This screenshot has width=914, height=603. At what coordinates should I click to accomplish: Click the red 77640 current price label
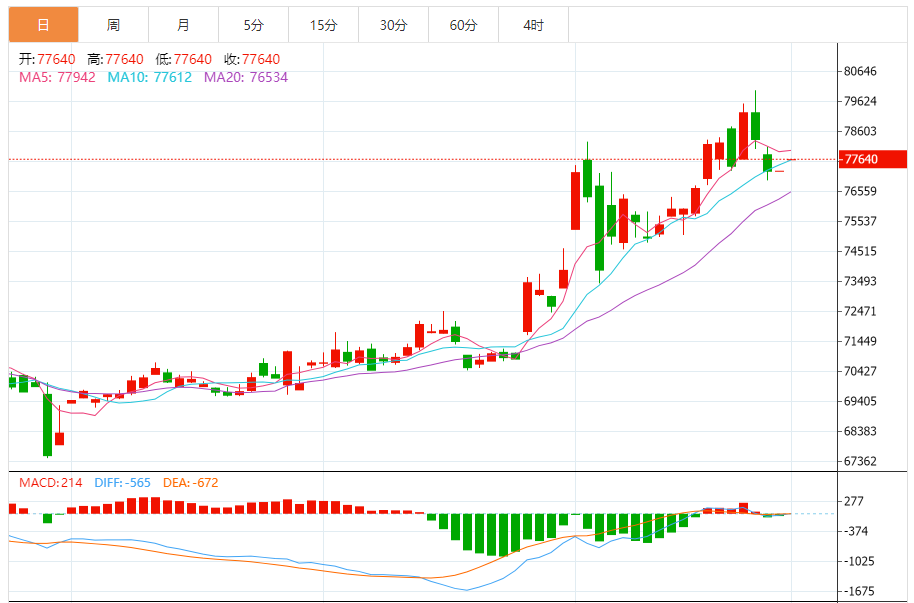[x=873, y=159]
